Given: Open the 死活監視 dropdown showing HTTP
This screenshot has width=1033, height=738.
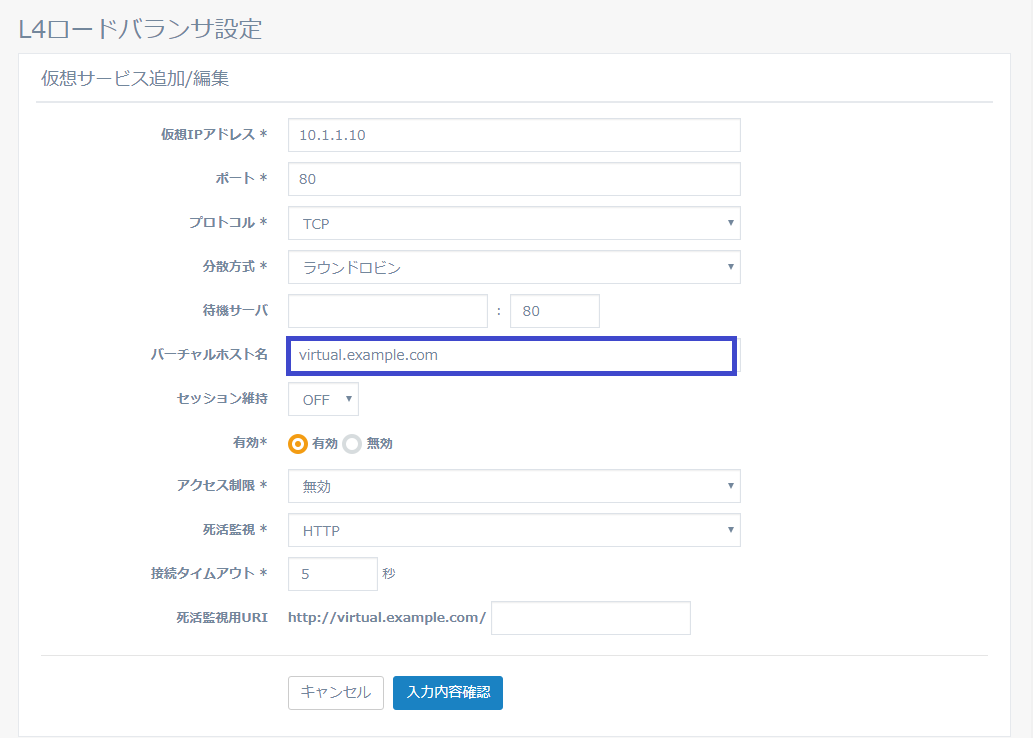Looking at the screenshot, I should pos(513,530).
